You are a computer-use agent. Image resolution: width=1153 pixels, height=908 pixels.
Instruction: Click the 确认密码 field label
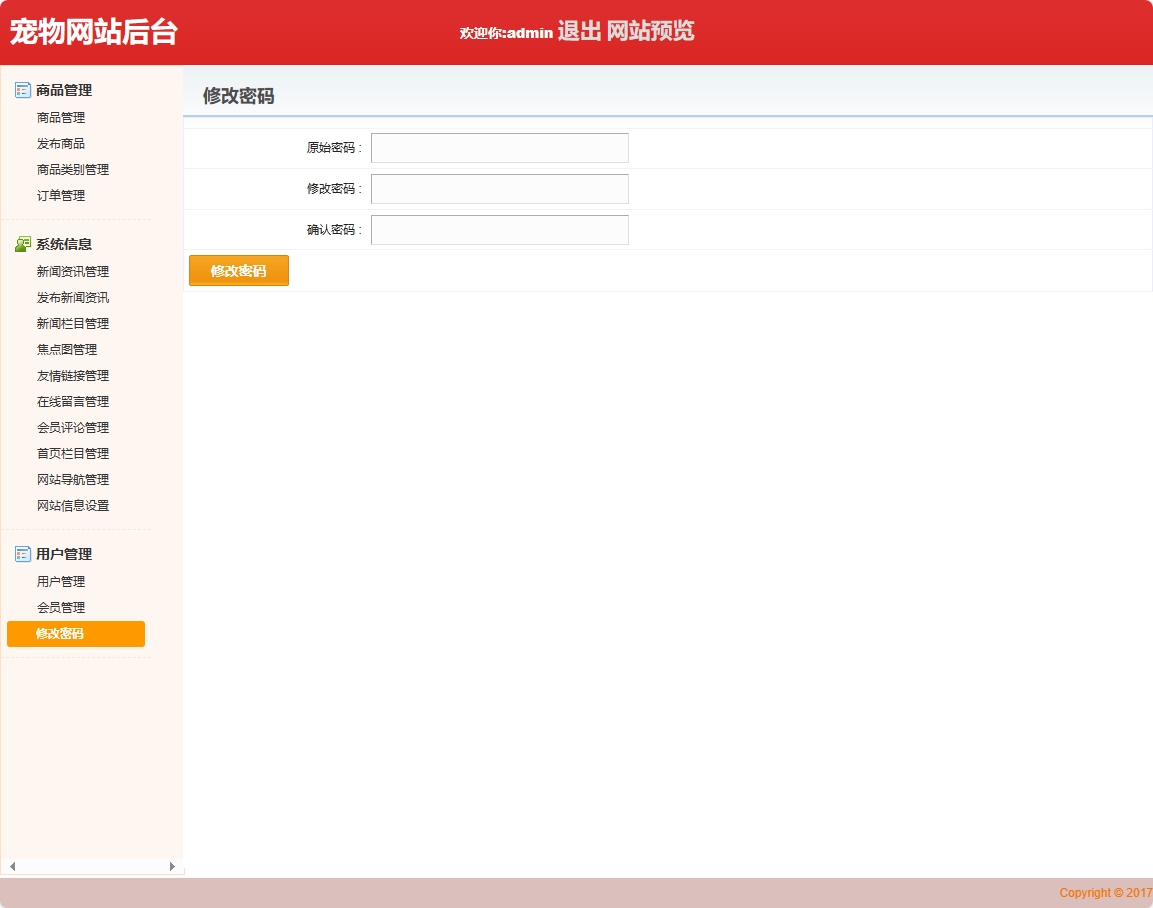pyautogui.click(x=334, y=230)
